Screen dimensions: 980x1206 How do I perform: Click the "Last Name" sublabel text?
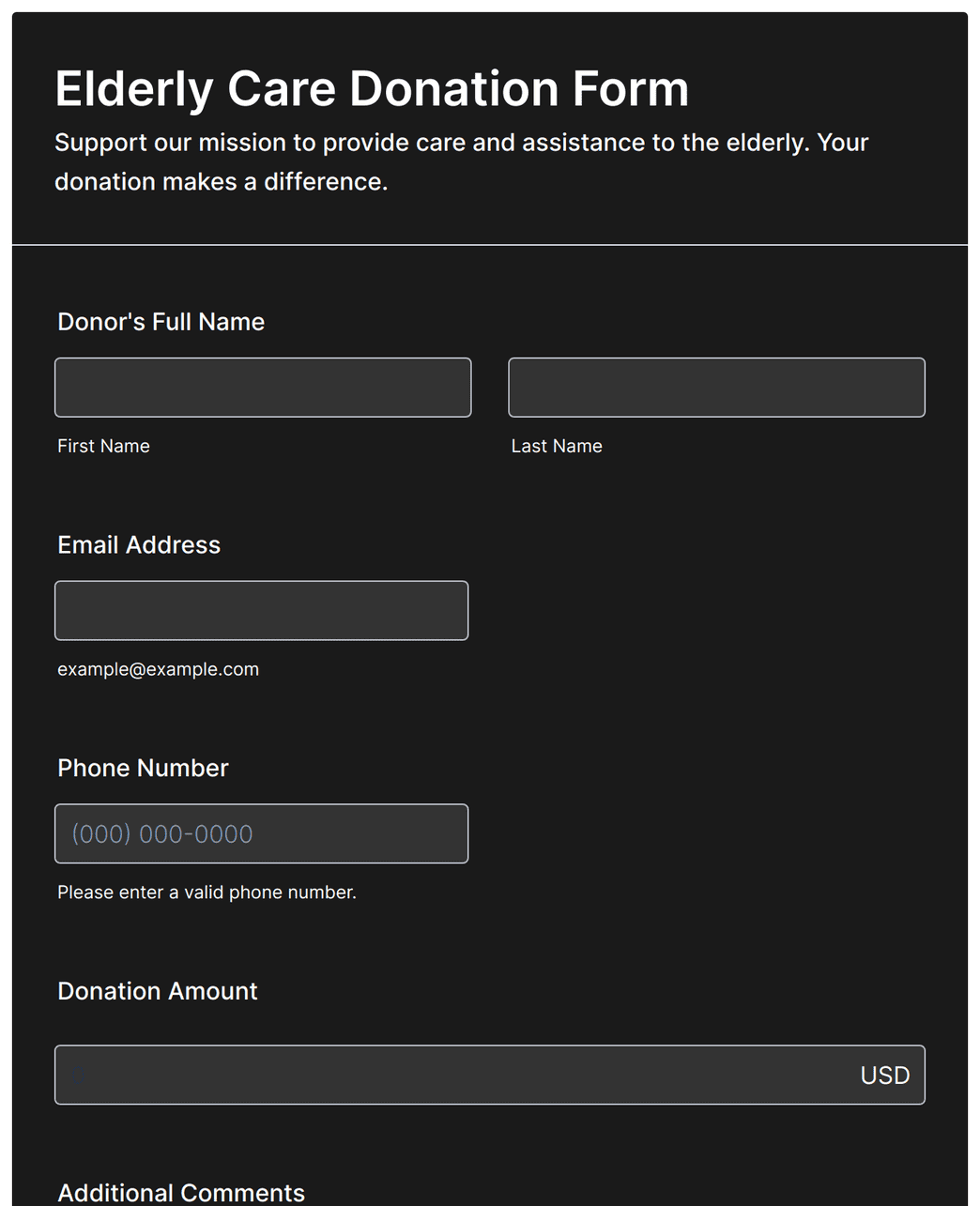tap(557, 447)
